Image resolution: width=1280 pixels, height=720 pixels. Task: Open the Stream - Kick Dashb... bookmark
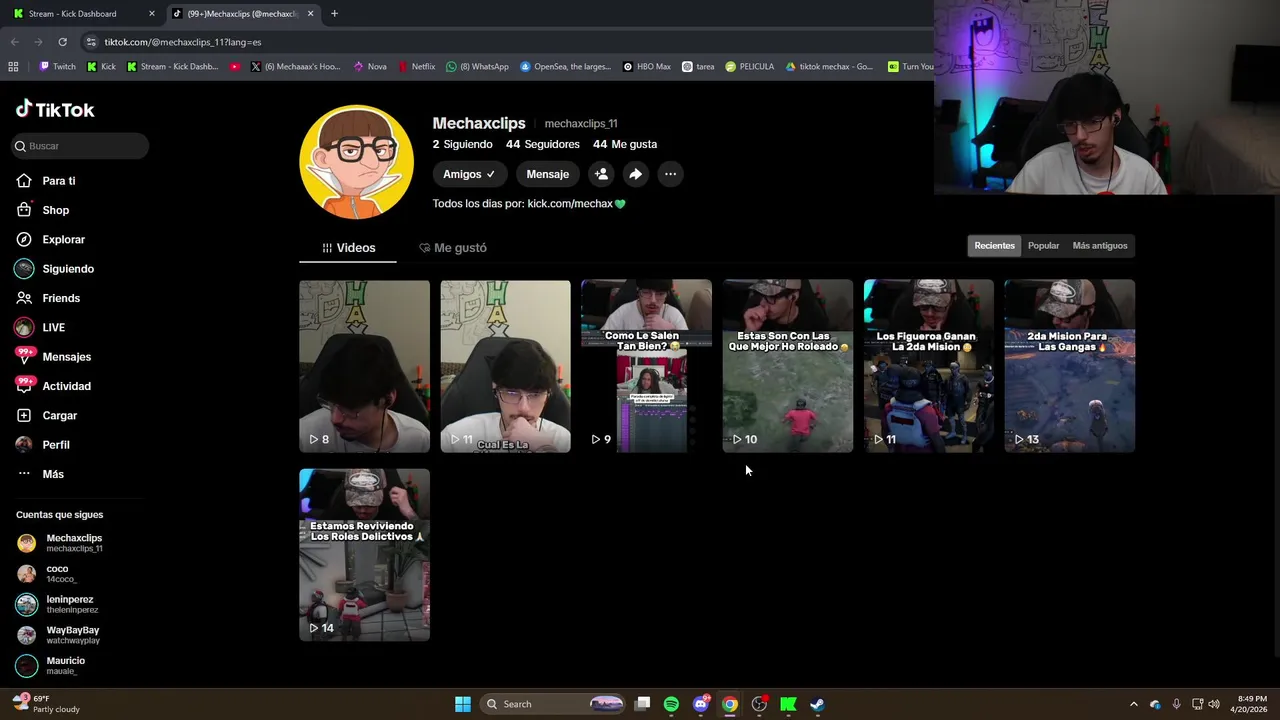(172, 67)
